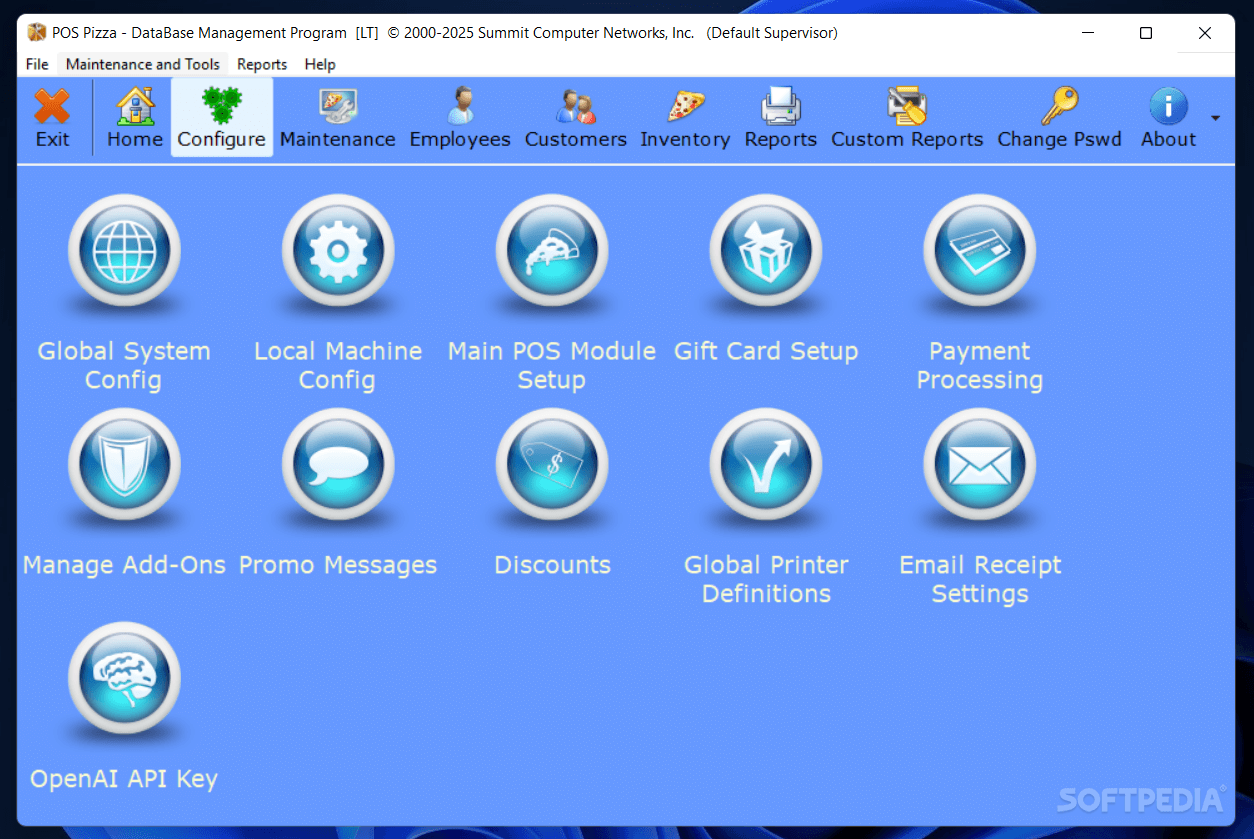Screen dimensions: 1254x839
Task: Go to Home in the toolbar
Action: (135, 118)
